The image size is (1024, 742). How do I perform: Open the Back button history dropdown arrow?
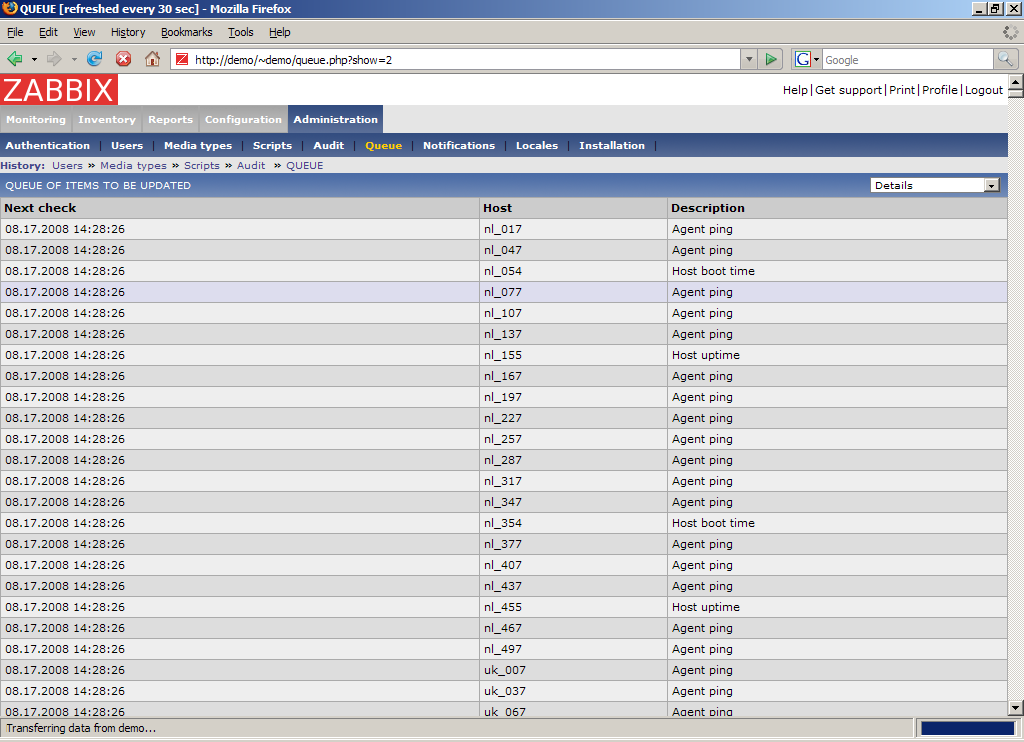click(x=34, y=59)
